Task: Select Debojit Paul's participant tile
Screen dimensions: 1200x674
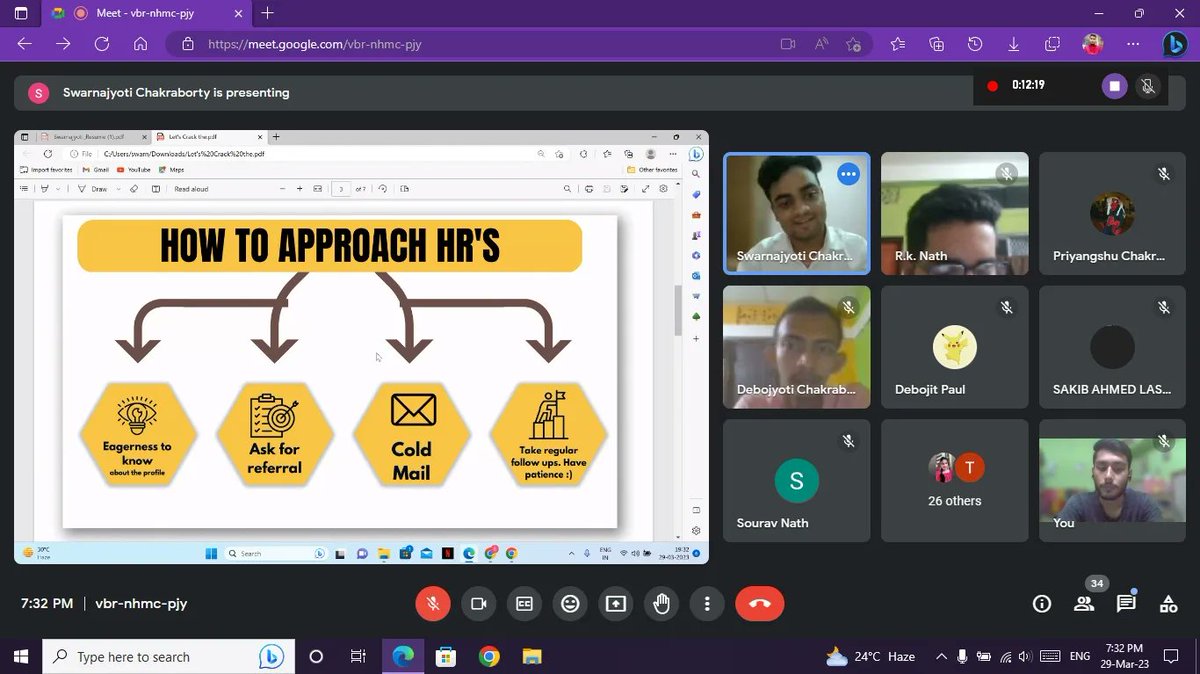Action: point(955,347)
